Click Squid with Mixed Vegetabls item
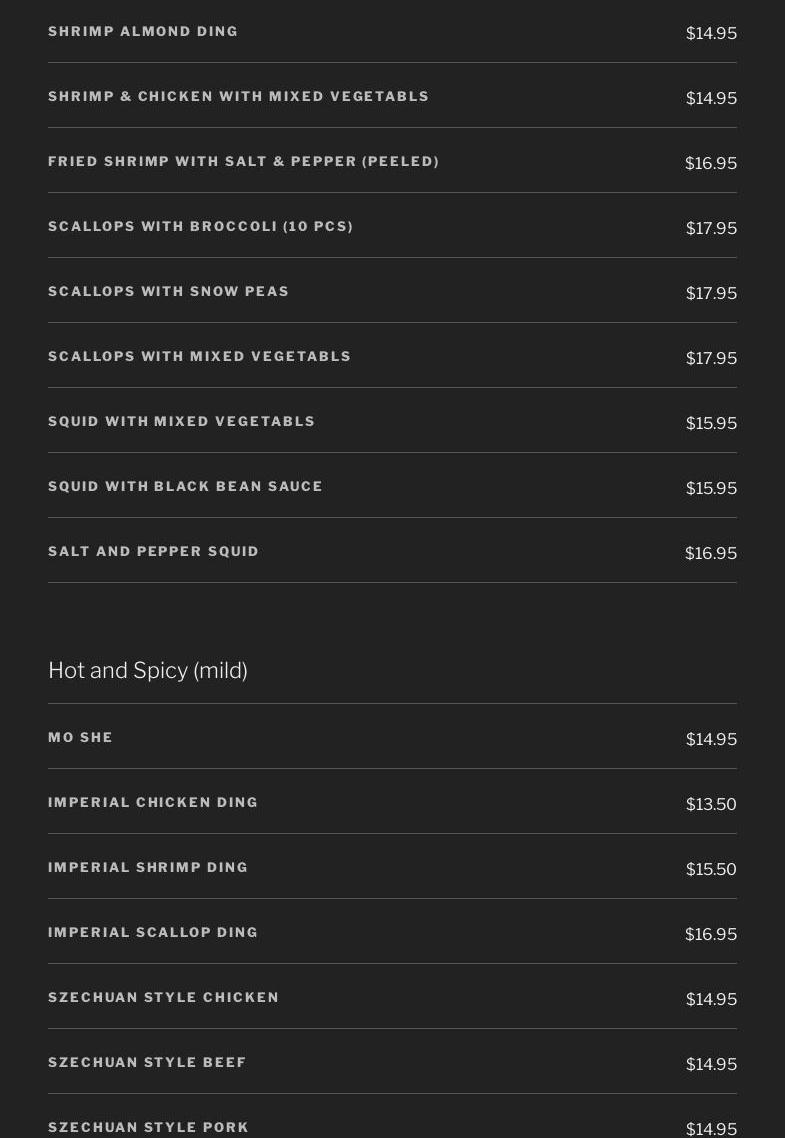This screenshot has height=1138, width=785. click(181, 422)
